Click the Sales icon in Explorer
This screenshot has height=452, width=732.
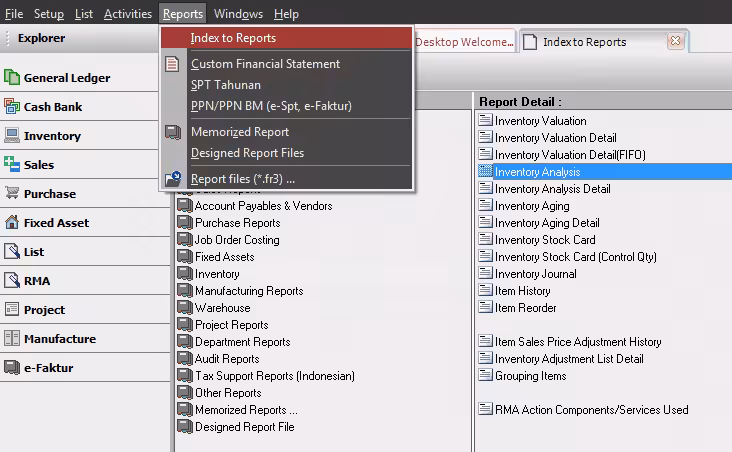click(x=12, y=164)
